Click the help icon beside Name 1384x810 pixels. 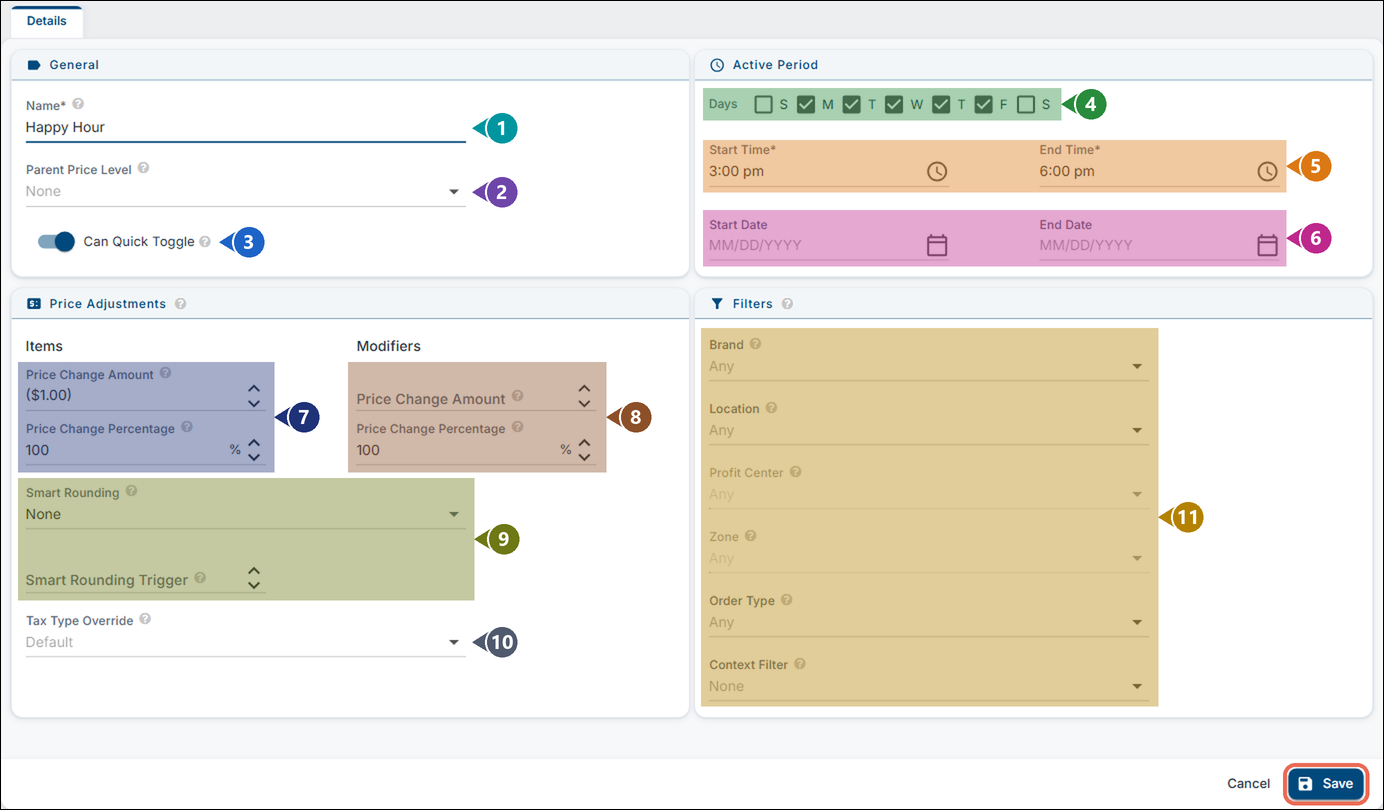click(78, 103)
